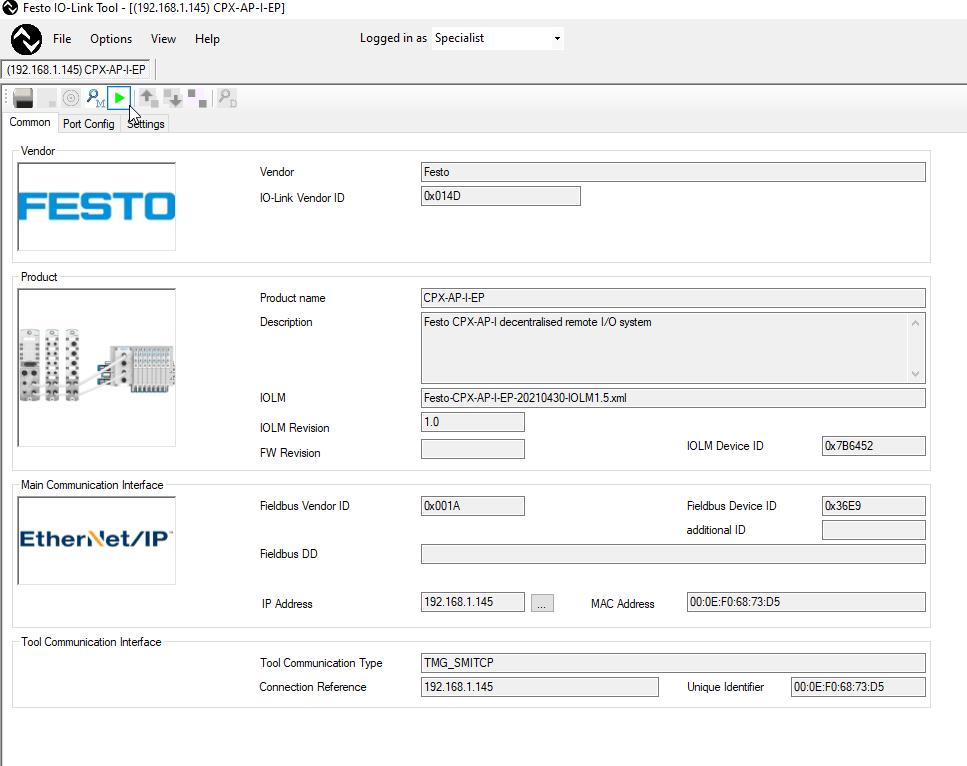Click the IOLM file name field
This screenshot has height=766, width=967.
[673, 398]
